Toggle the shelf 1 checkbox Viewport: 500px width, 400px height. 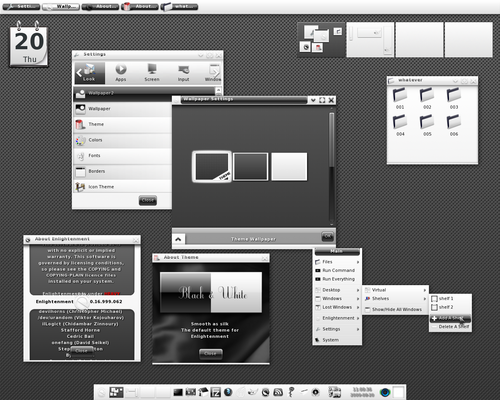[x=434, y=298]
